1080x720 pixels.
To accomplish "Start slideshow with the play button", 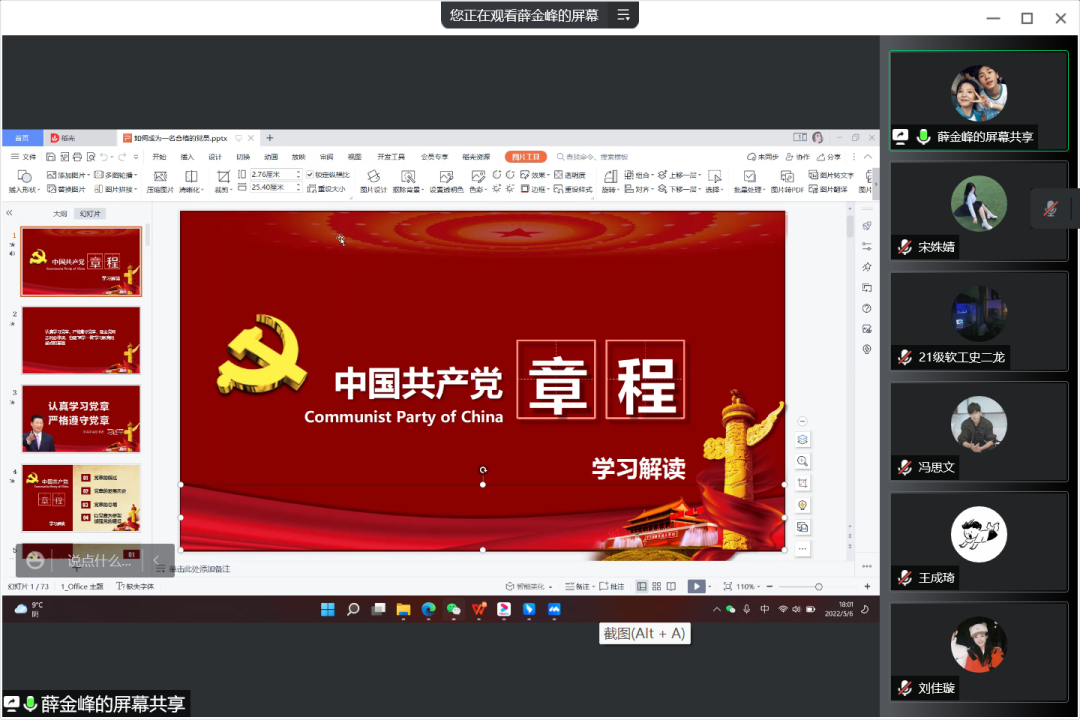I will (x=696, y=586).
